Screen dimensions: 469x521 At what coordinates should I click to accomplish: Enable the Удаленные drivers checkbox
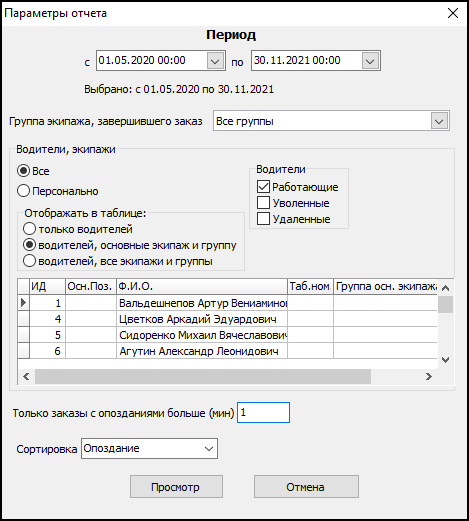point(263,219)
